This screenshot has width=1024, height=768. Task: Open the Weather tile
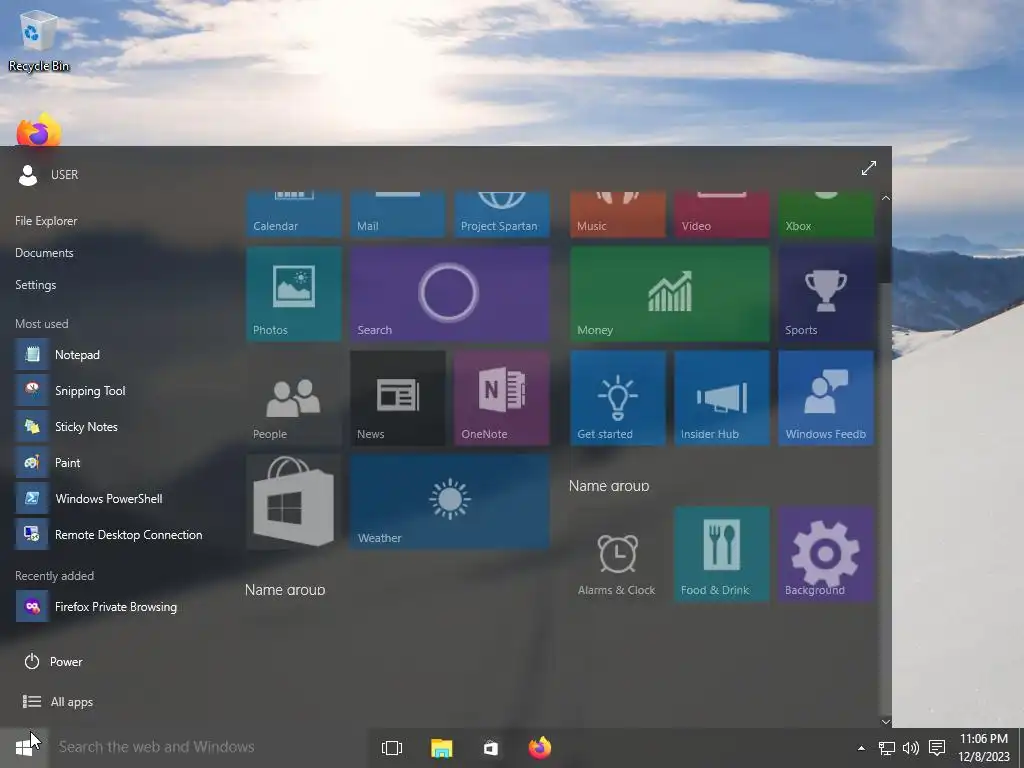click(449, 502)
